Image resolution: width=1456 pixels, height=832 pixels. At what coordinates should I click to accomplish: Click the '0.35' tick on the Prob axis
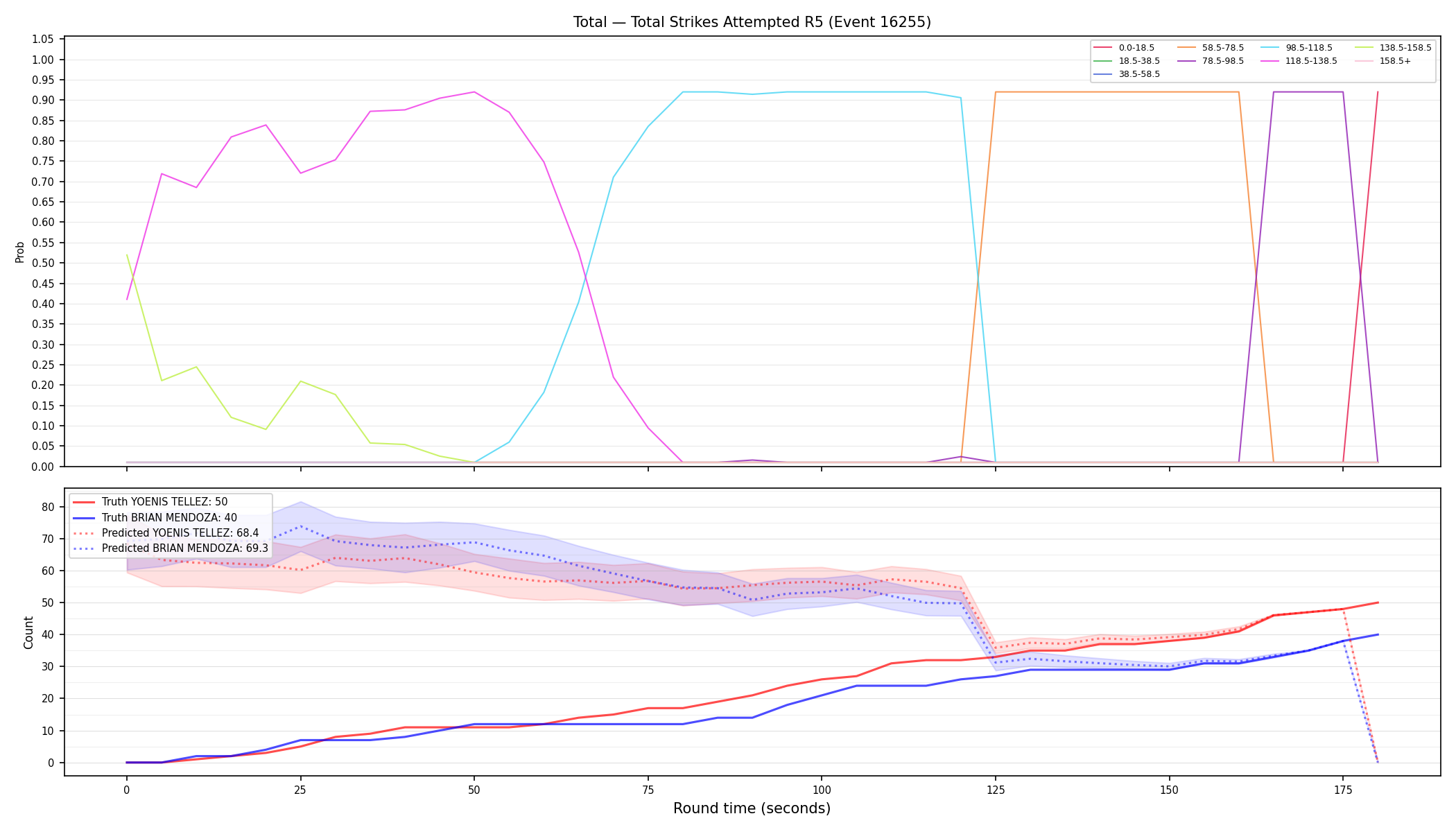point(43,324)
